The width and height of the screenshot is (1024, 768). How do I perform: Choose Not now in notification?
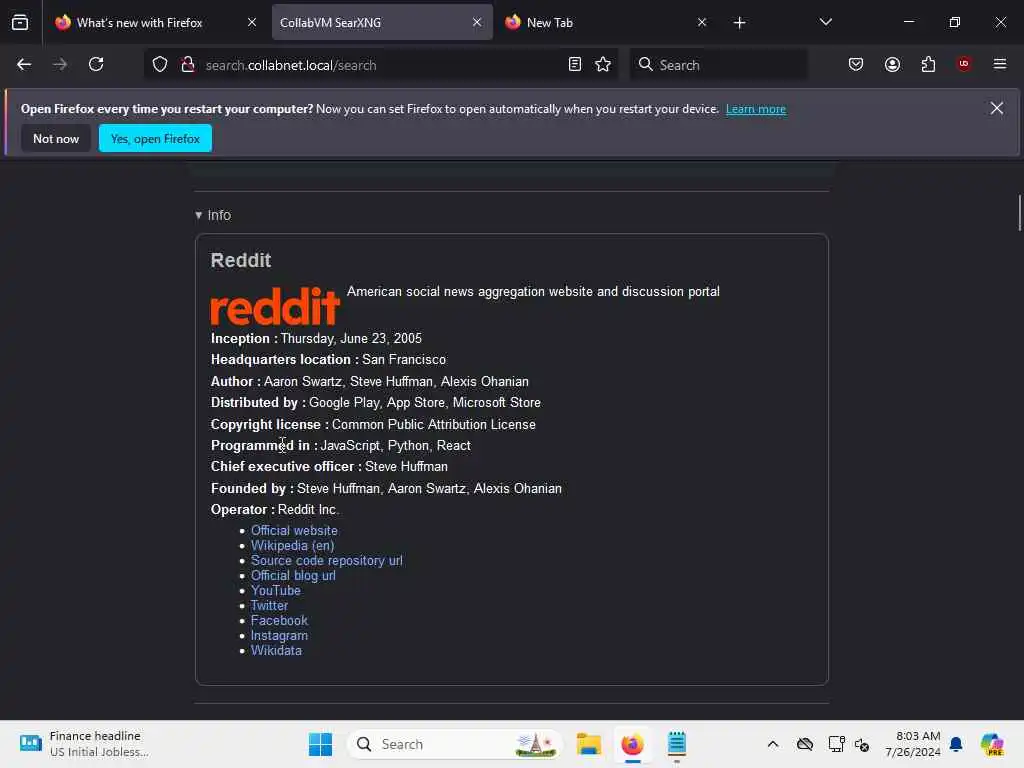point(56,138)
